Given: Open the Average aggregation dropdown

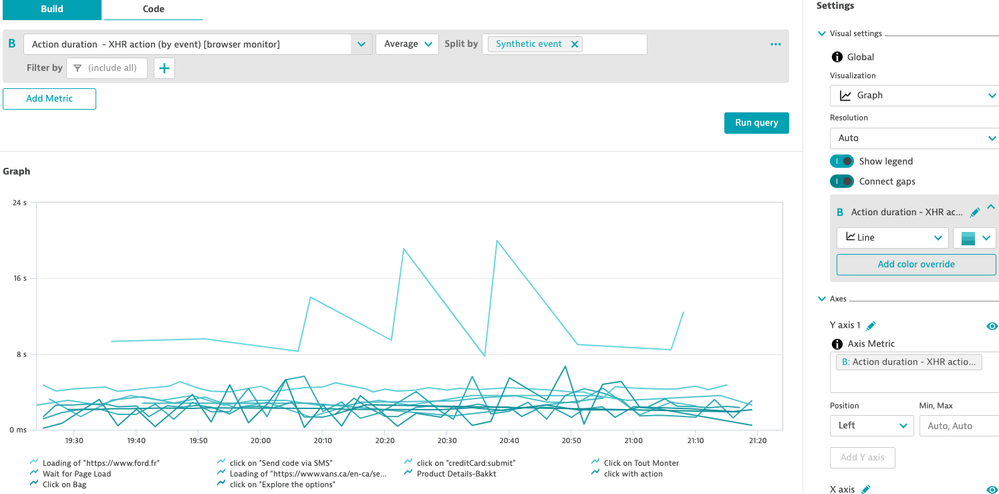Looking at the screenshot, I should 407,44.
